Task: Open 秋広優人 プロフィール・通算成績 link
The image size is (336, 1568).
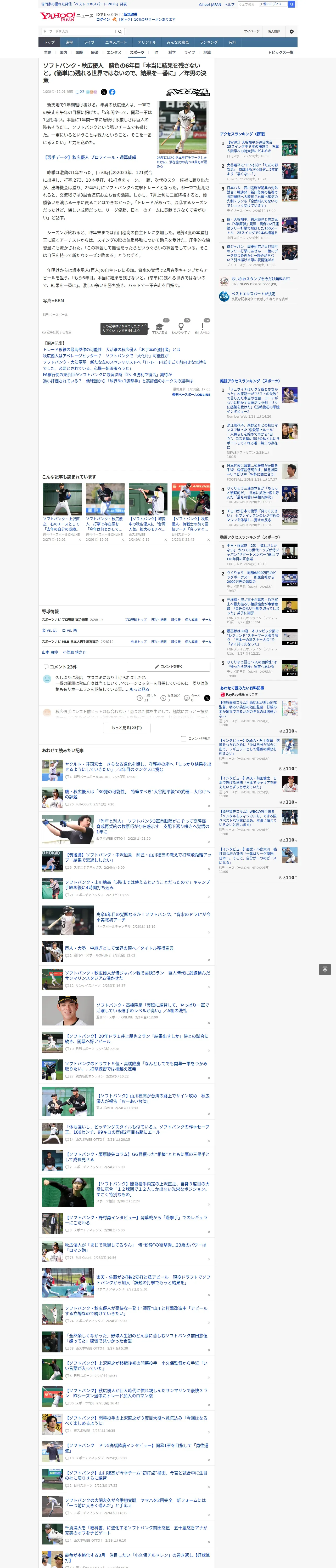Action: [x=90, y=157]
